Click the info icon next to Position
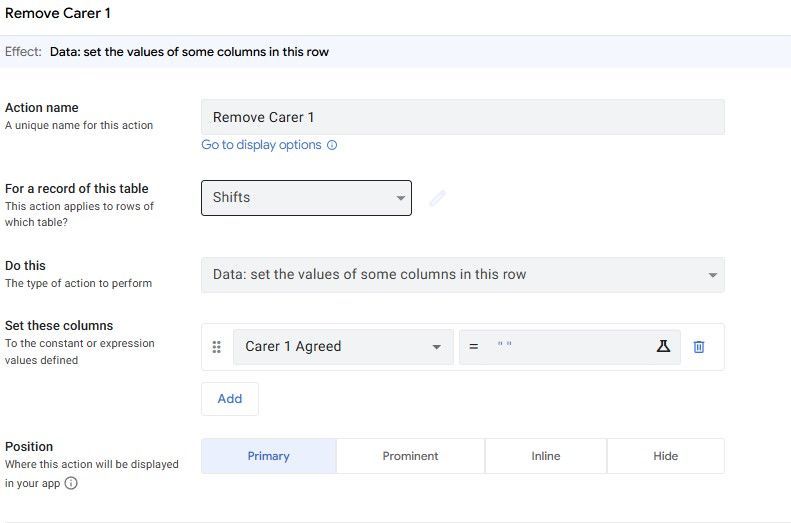791x523 pixels. pyautogui.click(x=71, y=483)
